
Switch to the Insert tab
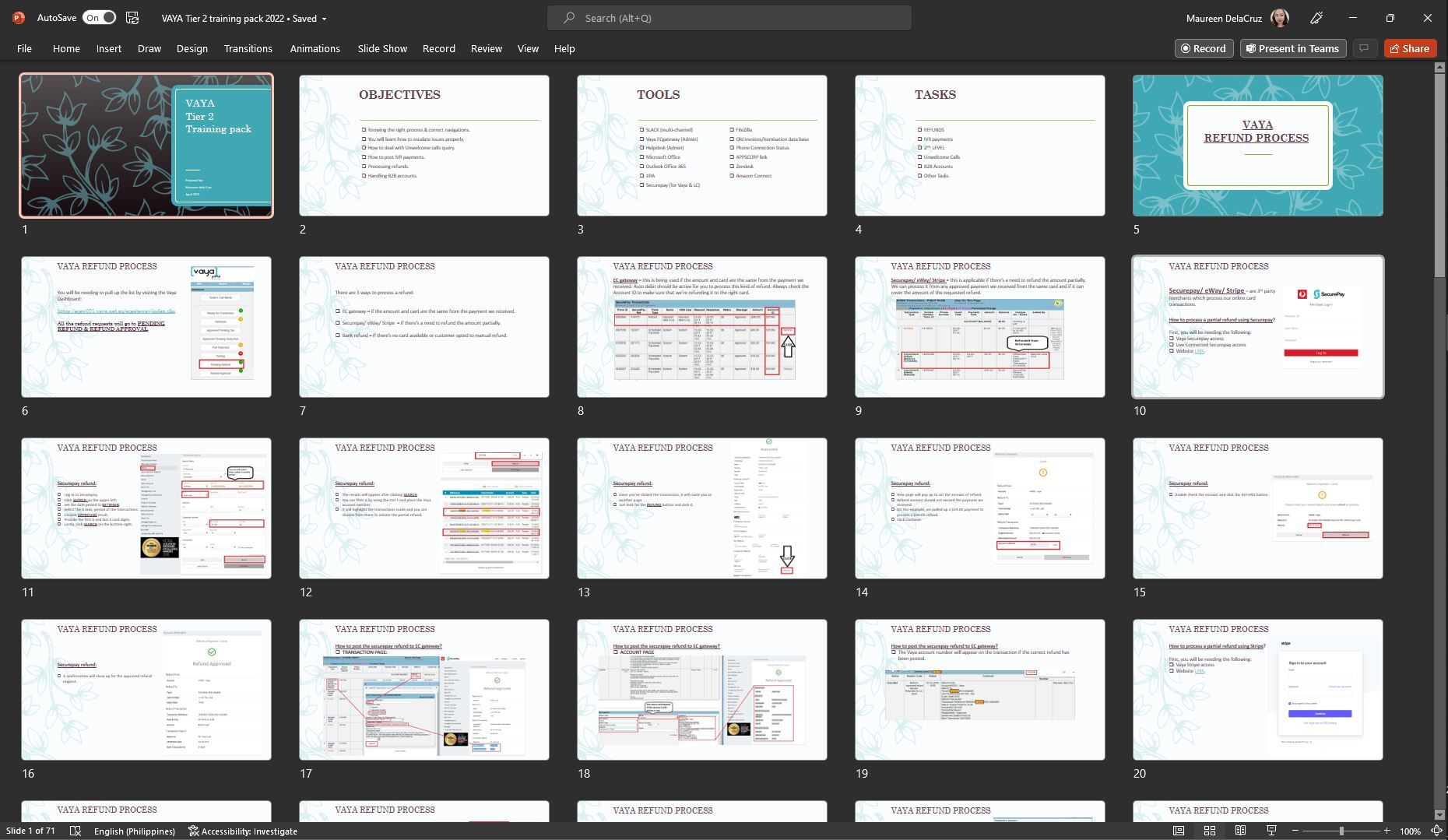109,48
